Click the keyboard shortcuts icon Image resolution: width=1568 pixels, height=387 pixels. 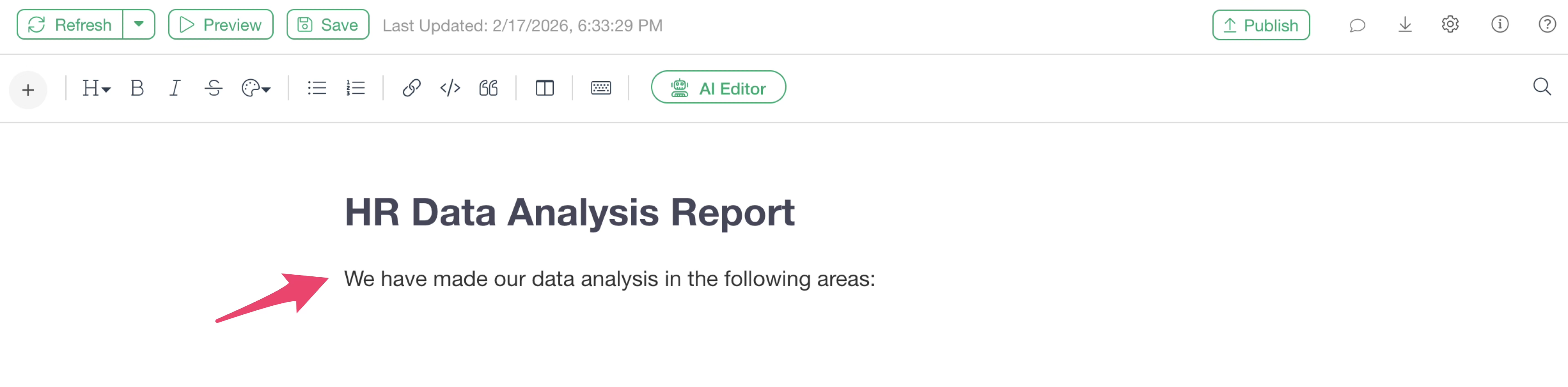(600, 89)
